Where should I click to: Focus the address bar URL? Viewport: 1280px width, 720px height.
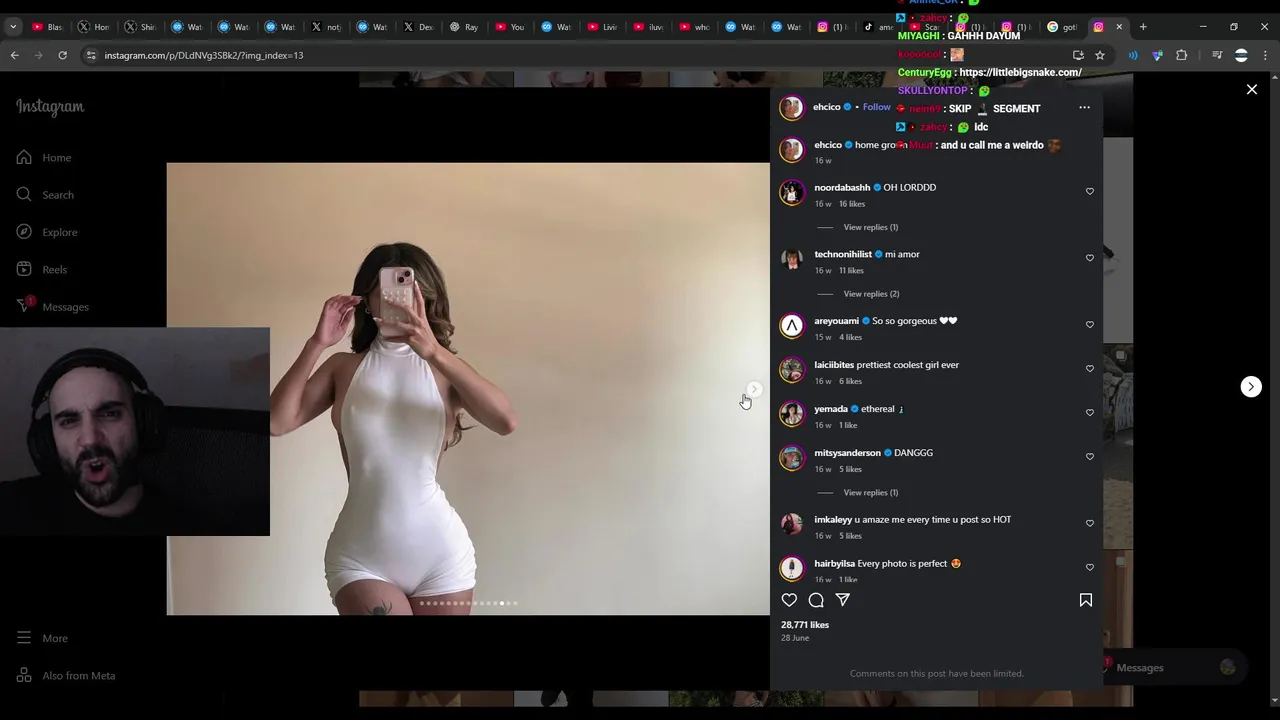tap(203, 55)
